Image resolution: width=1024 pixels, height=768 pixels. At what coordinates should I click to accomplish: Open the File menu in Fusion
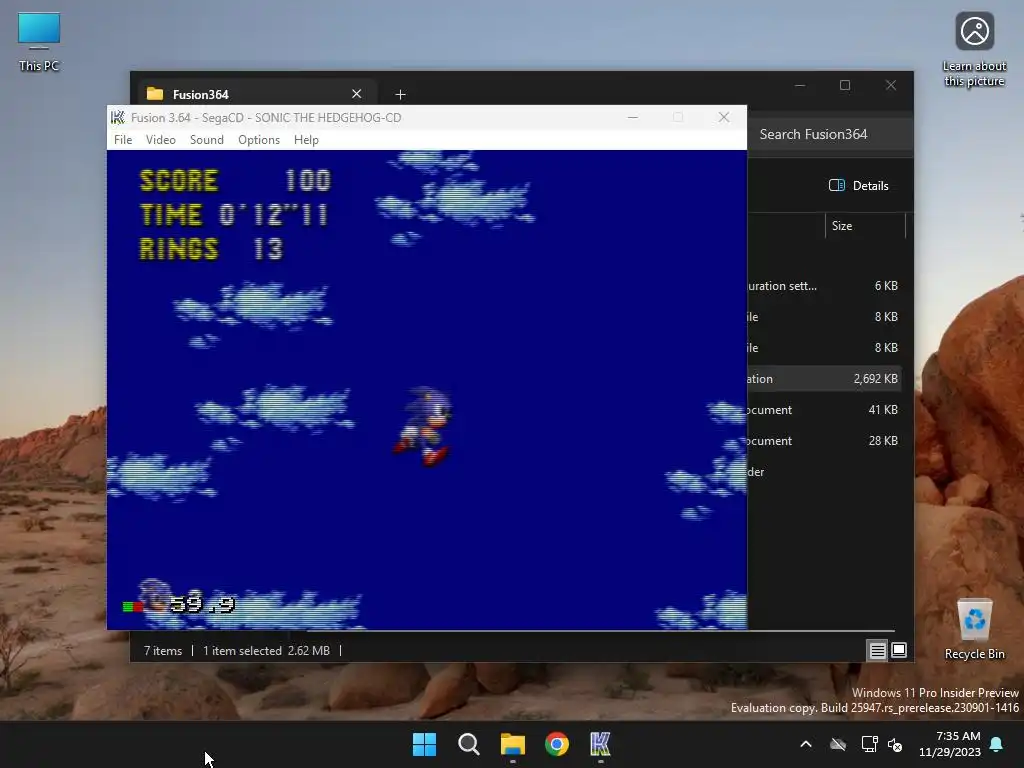point(123,140)
